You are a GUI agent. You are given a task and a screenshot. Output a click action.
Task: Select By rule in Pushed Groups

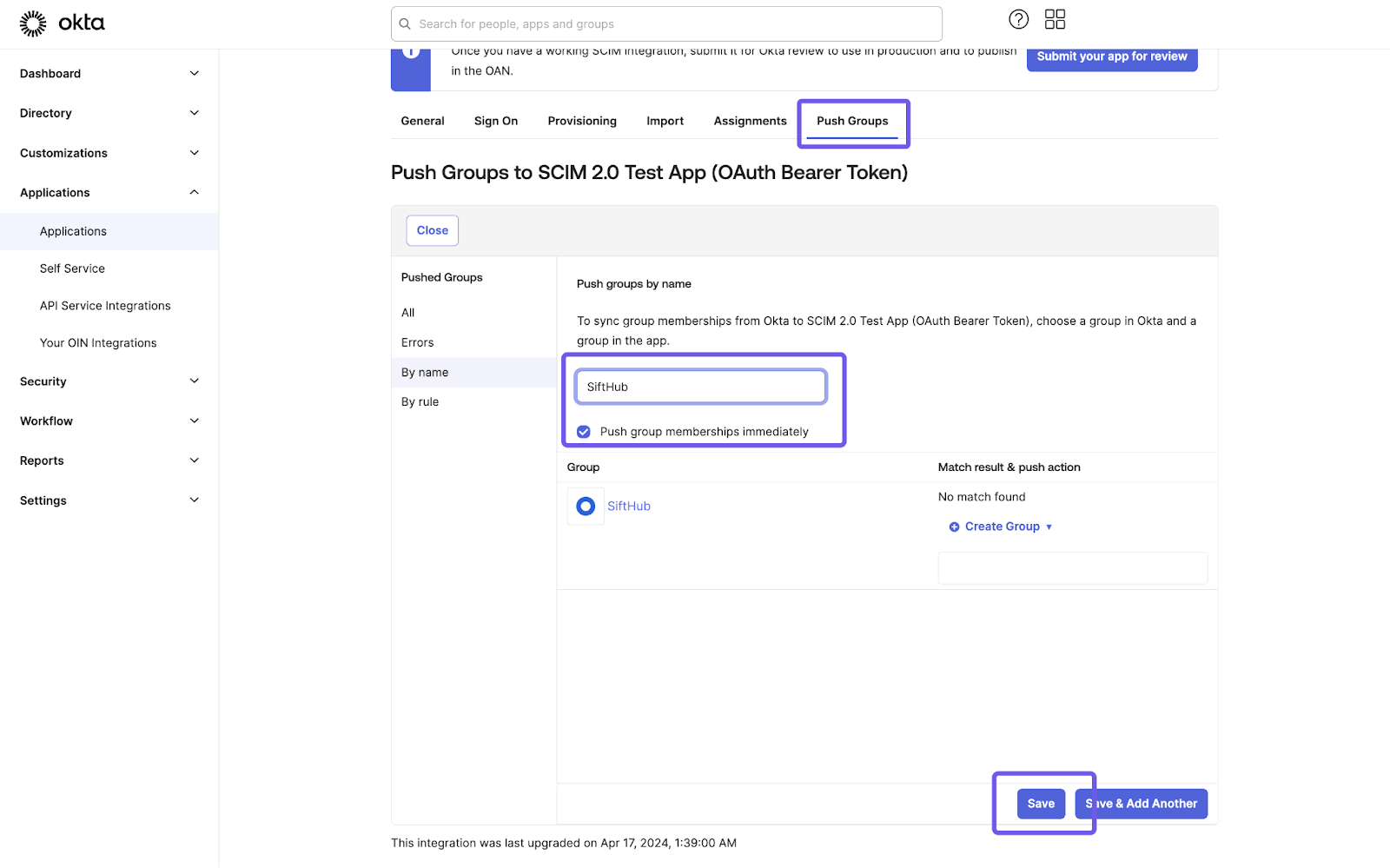420,402
